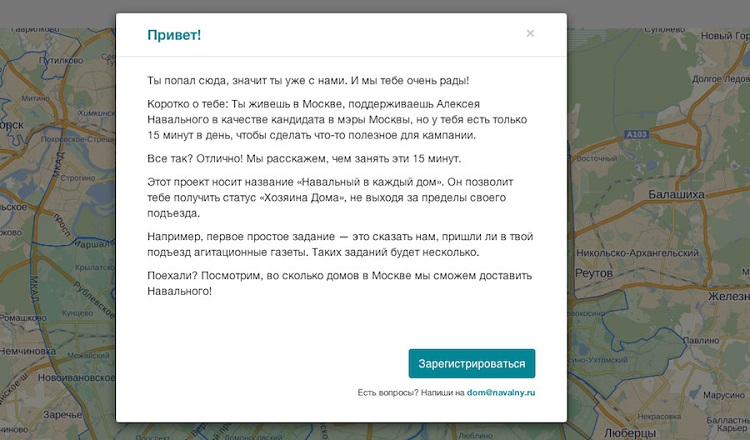The image size is (750, 440).
Task: Click the Привет! dialog heading
Action: (174, 35)
